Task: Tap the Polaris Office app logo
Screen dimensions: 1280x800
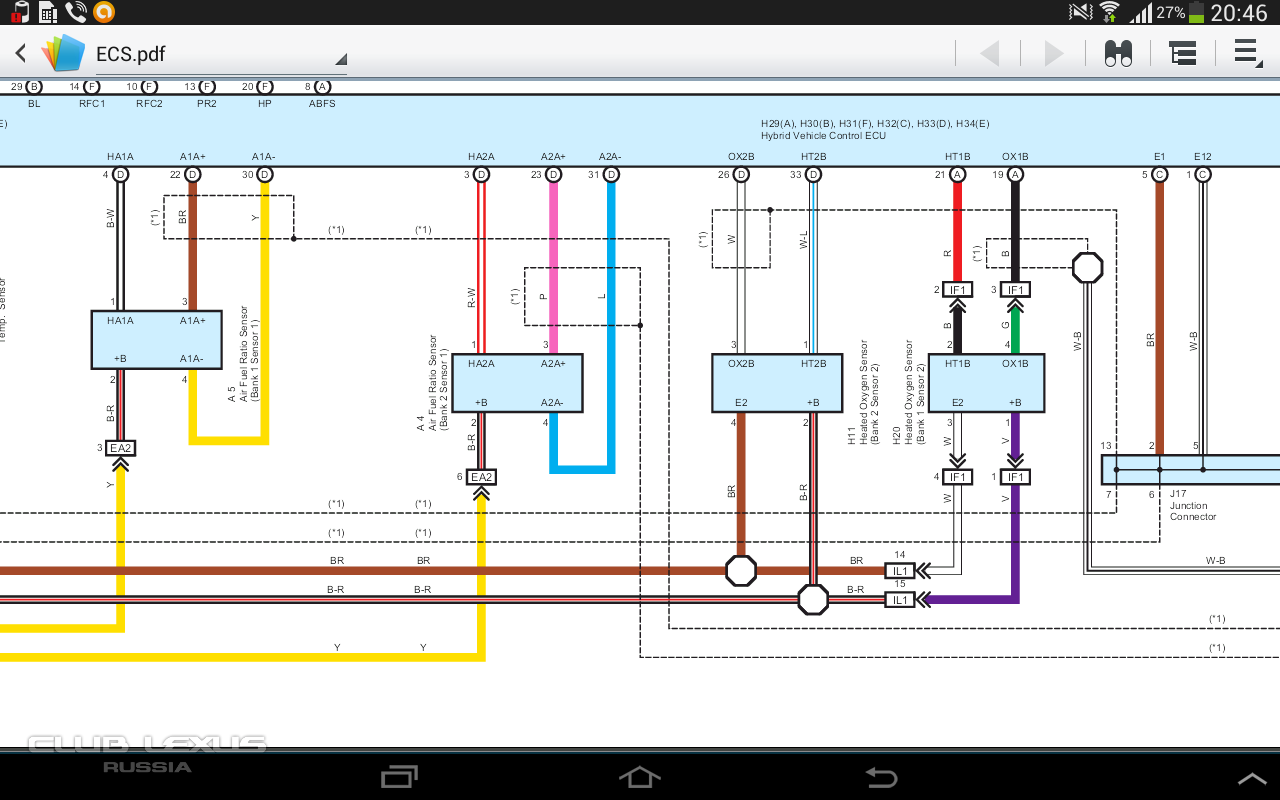Action: pos(63,53)
